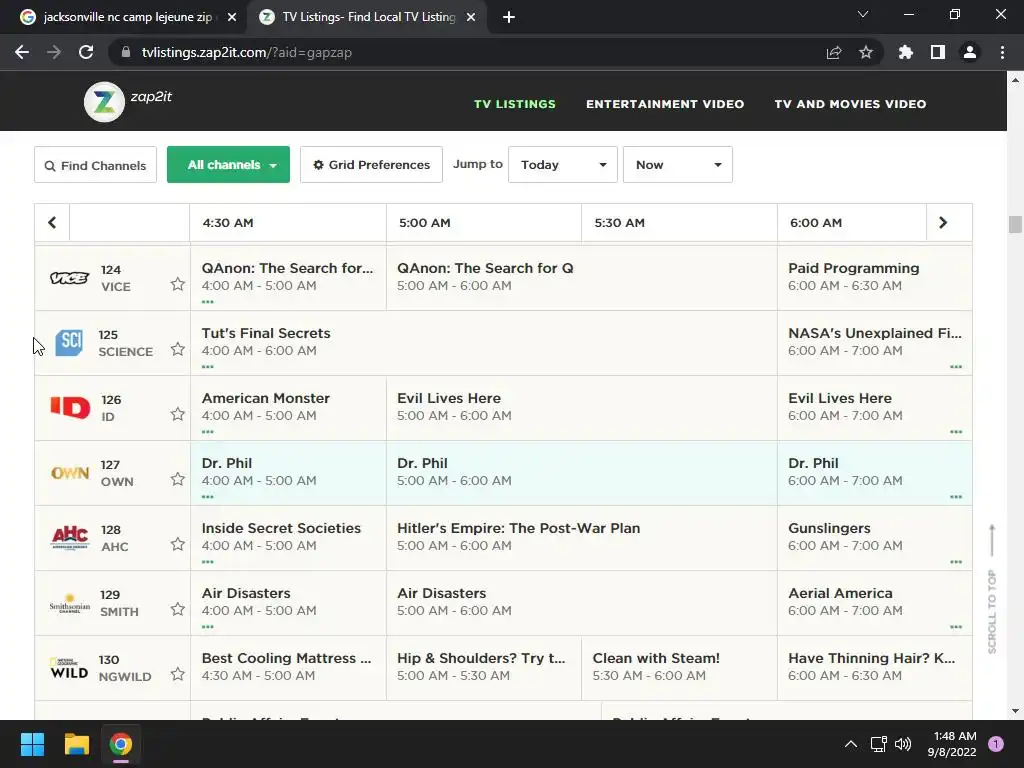Open the OWN channel logo

pos(70,473)
